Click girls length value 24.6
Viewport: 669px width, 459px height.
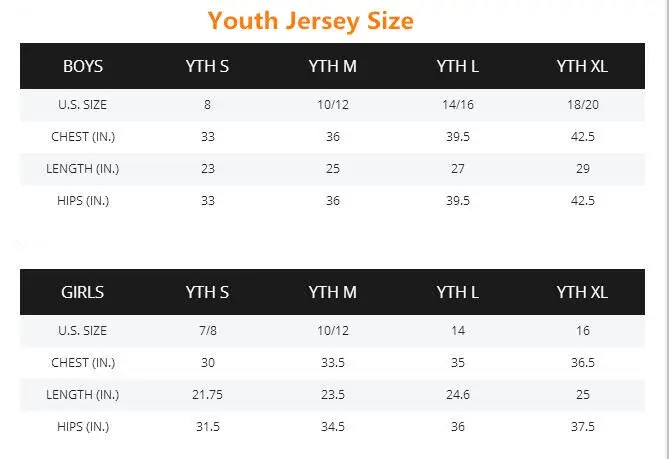(458, 395)
